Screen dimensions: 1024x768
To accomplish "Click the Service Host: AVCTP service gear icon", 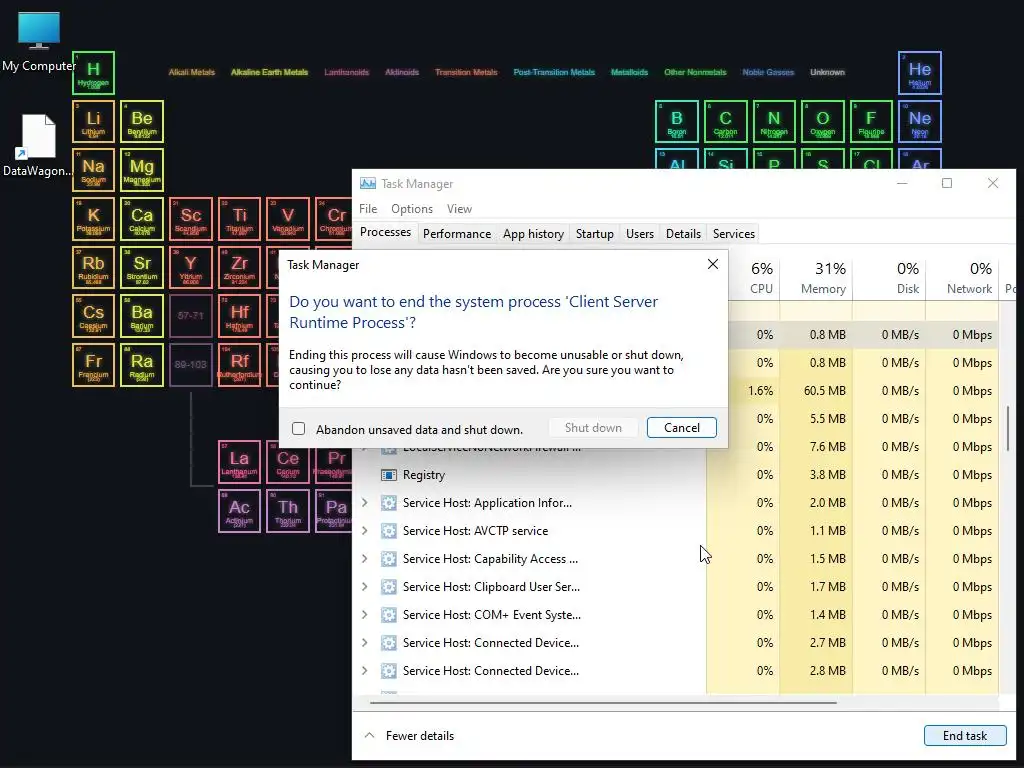I will click(389, 531).
